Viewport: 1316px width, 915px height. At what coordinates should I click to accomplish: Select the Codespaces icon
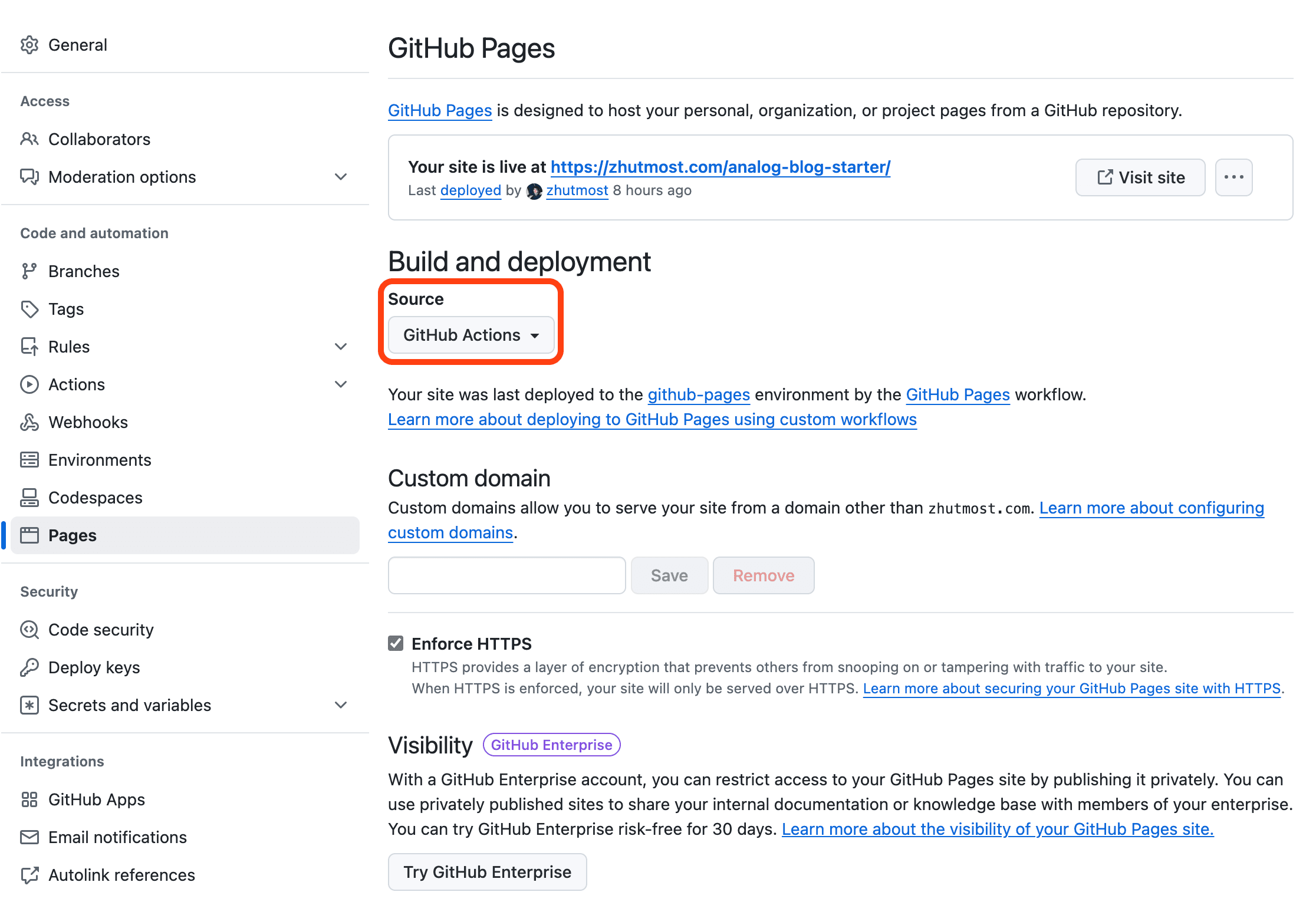tap(30, 498)
